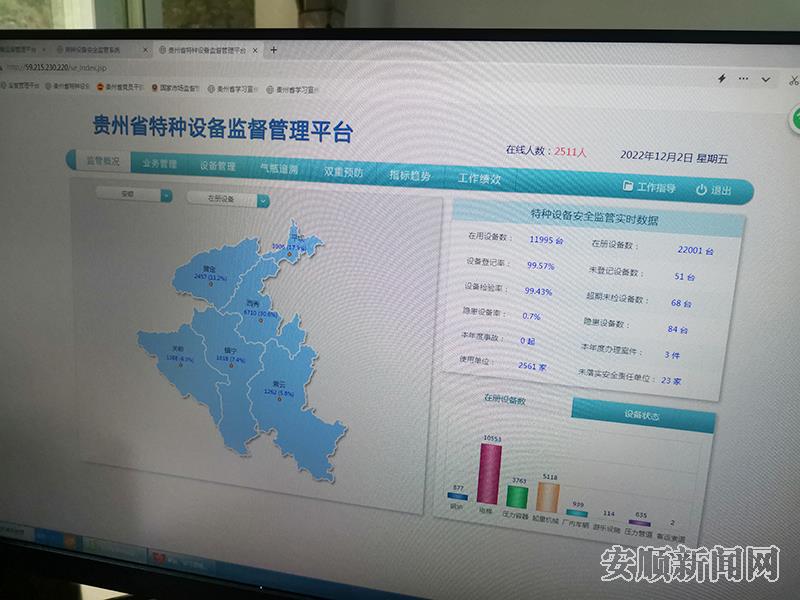The height and width of the screenshot is (600, 800).
Task: Click the 使用单位 value 2561 家
Action: pyautogui.click(x=532, y=366)
